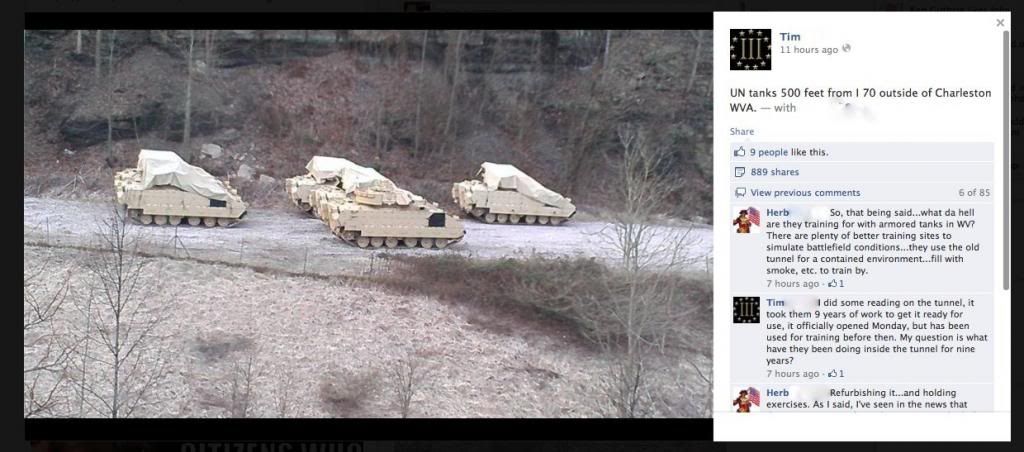Open Herb's name link on the first comment
The image size is (1024, 452).
pyautogui.click(x=777, y=212)
